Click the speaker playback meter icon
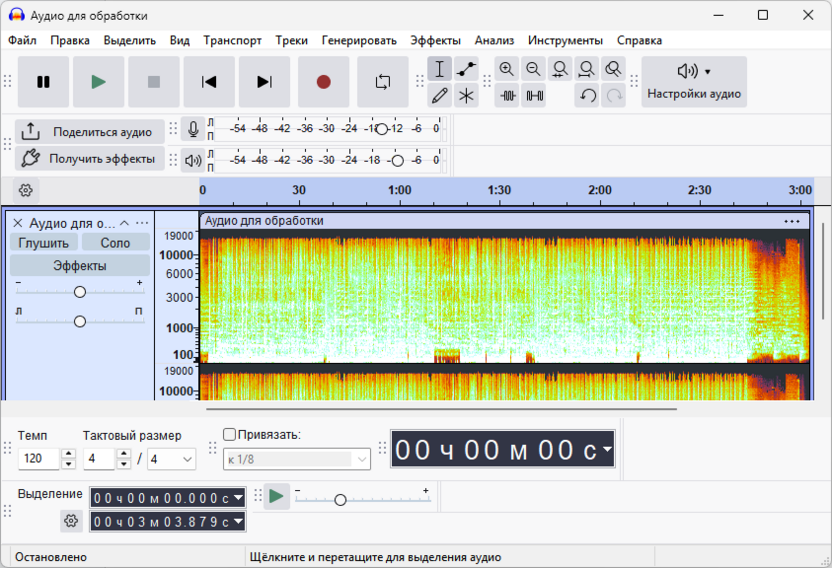The height and width of the screenshot is (568, 832). click(193, 160)
